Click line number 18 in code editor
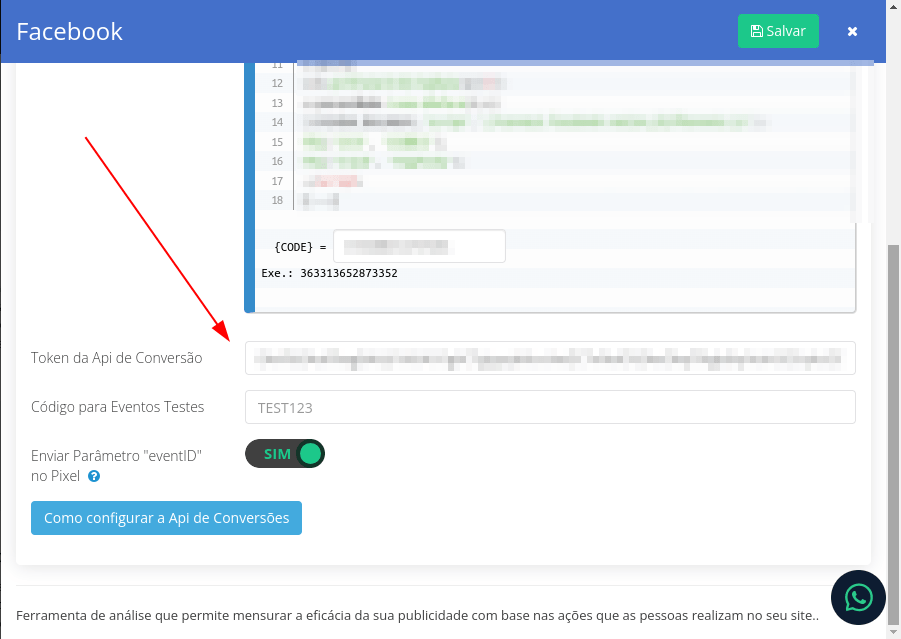 pos(277,201)
